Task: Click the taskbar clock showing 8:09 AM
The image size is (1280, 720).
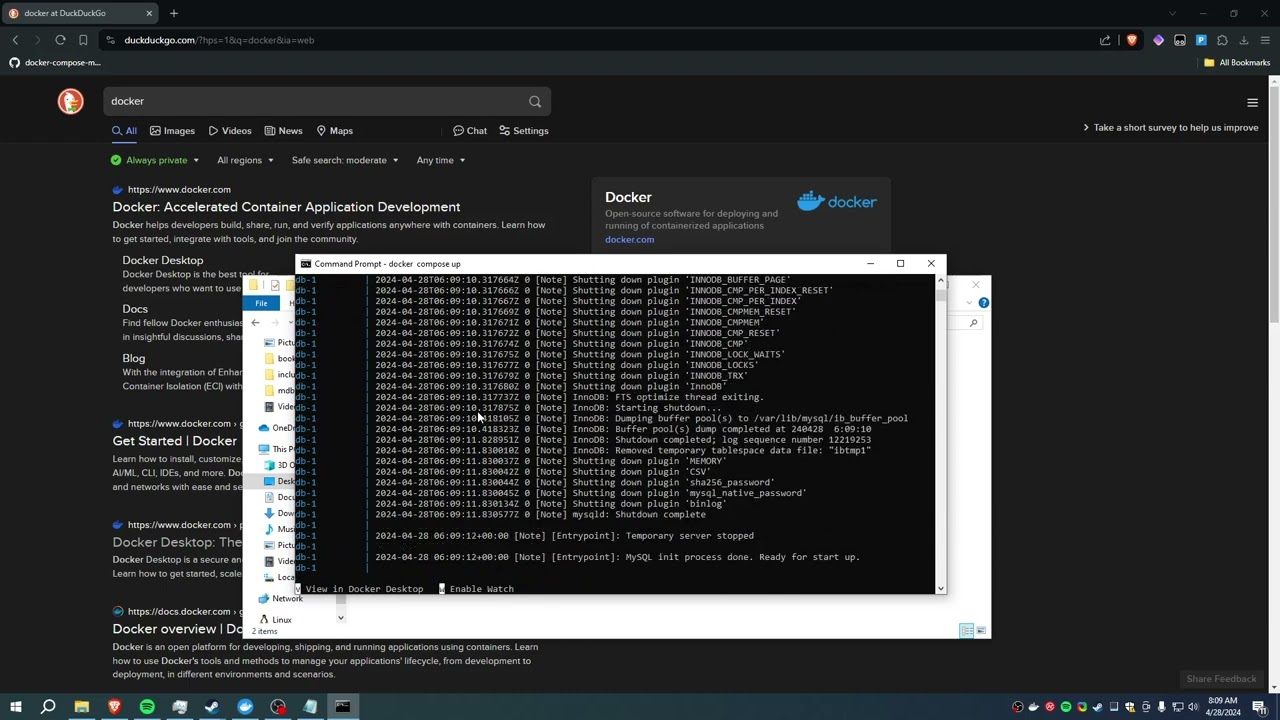Action: click(1223, 707)
